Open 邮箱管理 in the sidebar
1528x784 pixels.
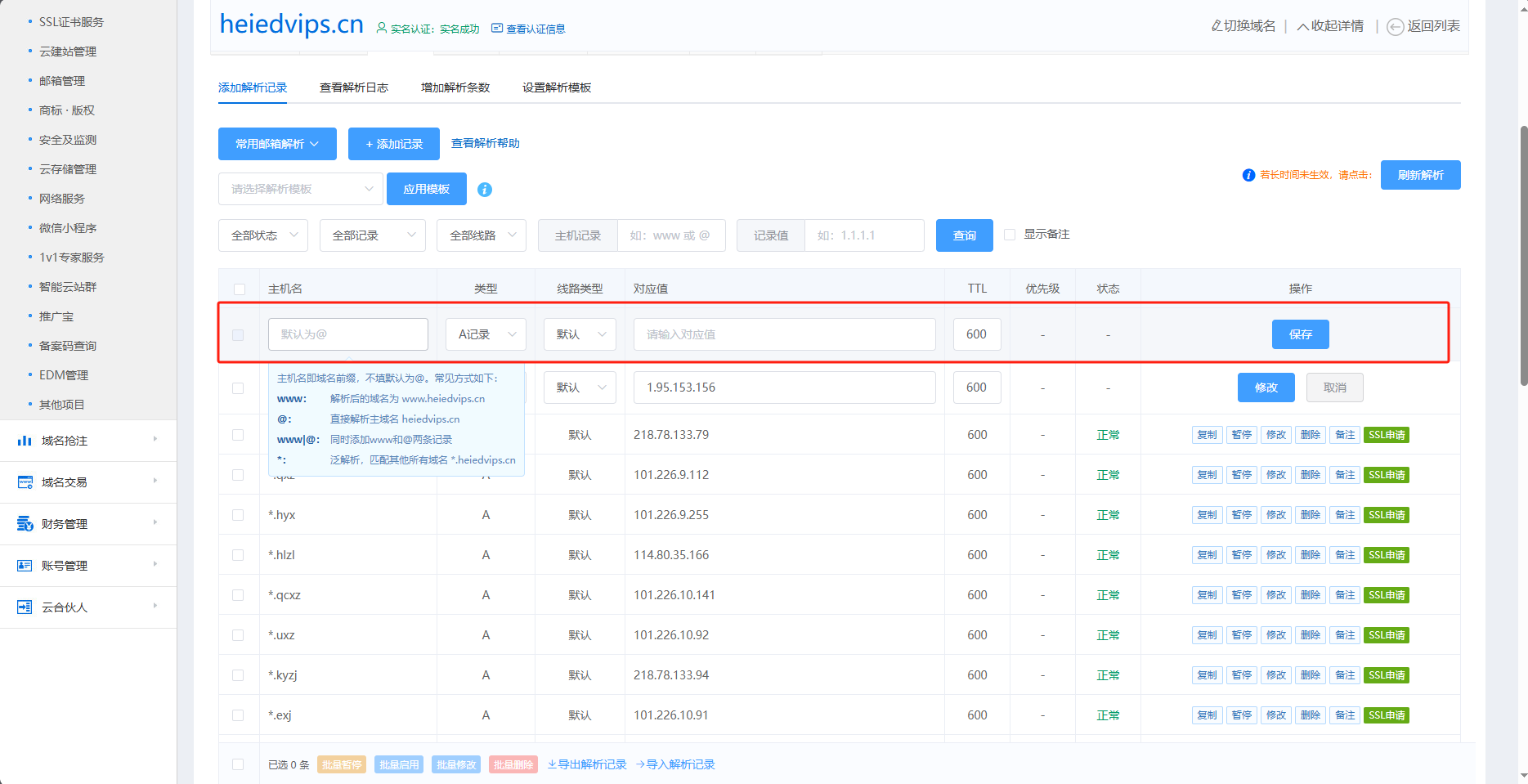click(62, 81)
